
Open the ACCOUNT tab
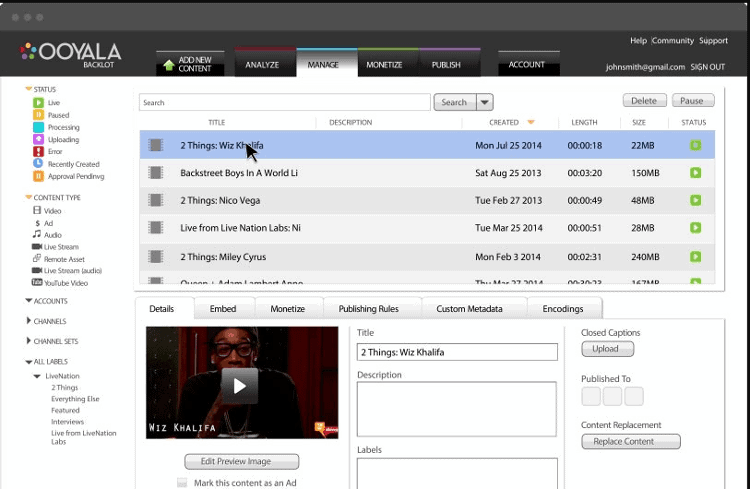tap(527, 64)
